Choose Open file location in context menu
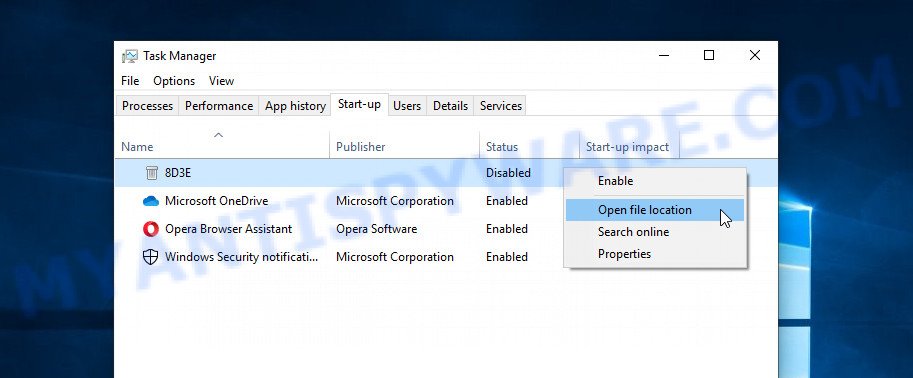 [655, 210]
